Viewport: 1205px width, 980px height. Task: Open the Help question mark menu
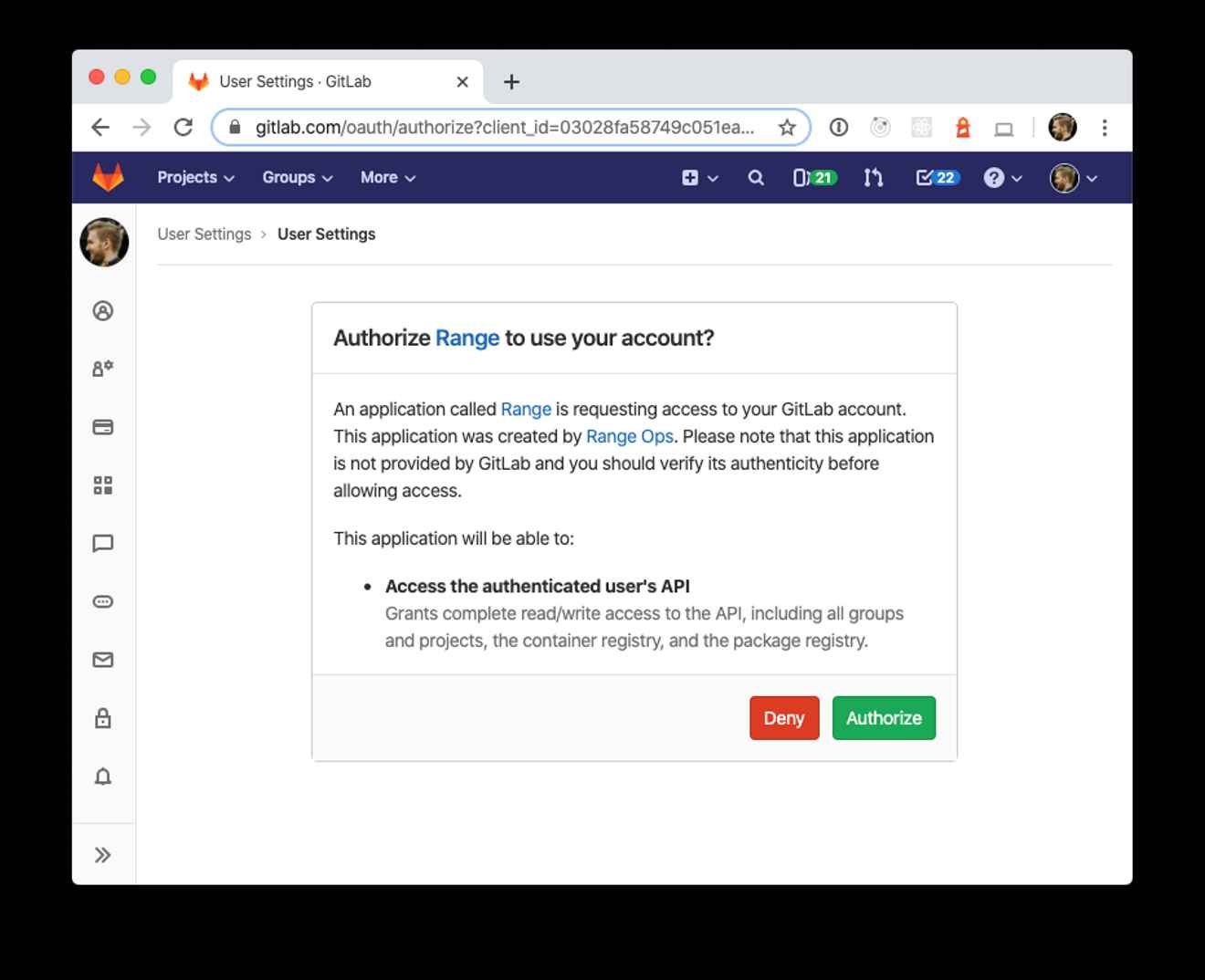tap(1002, 178)
